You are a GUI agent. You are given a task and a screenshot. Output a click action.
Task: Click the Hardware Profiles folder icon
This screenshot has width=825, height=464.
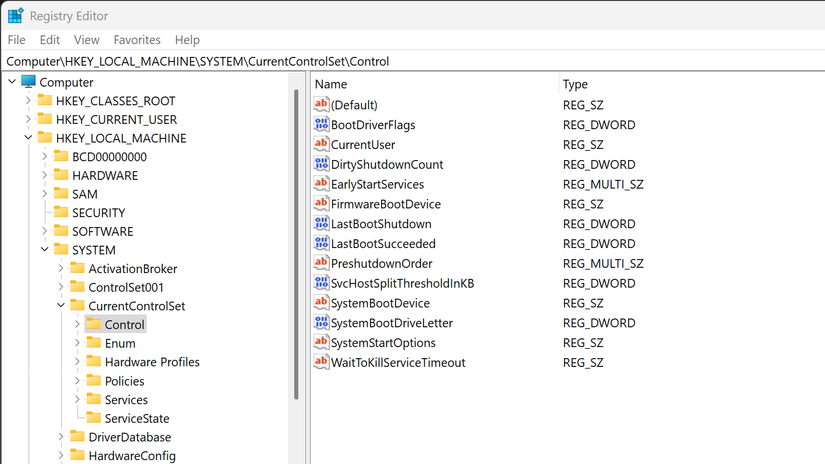pos(94,362)
